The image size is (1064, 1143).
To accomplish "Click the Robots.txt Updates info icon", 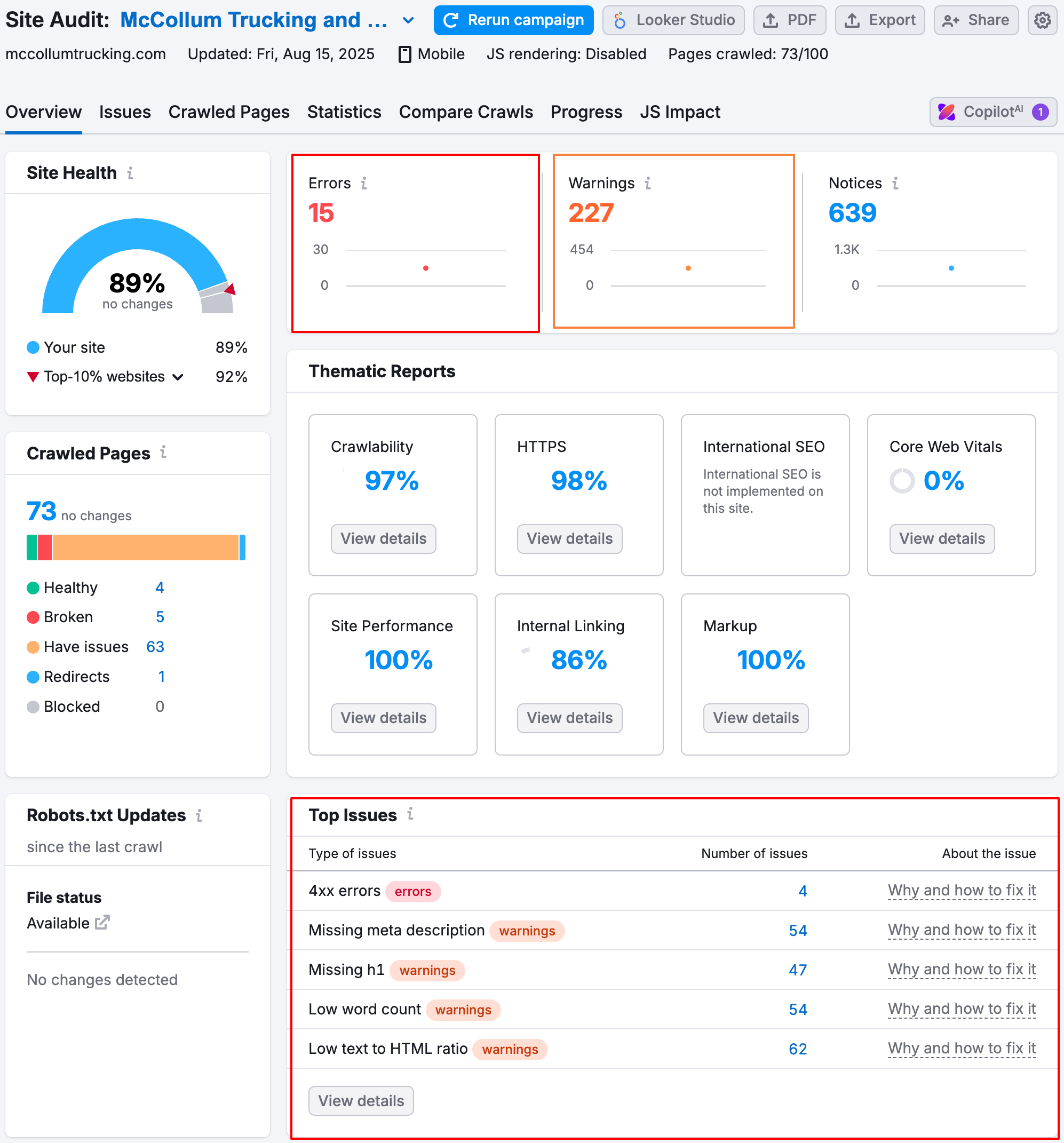I will (x=199, y=815).
